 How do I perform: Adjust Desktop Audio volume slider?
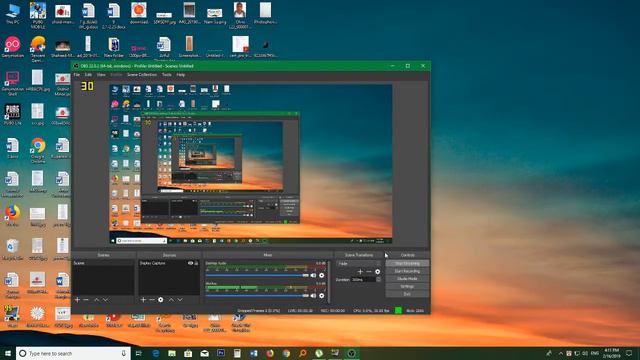(x=257, y=276)
